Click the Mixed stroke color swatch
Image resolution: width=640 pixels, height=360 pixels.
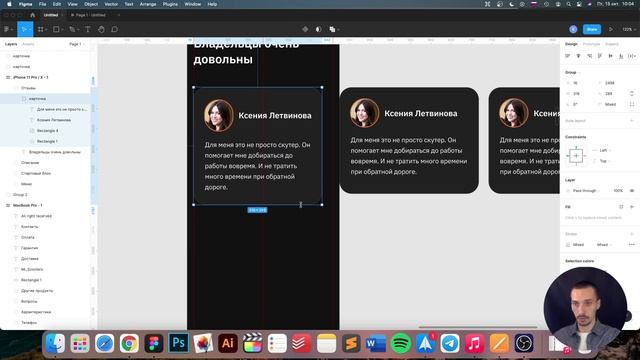568,244
